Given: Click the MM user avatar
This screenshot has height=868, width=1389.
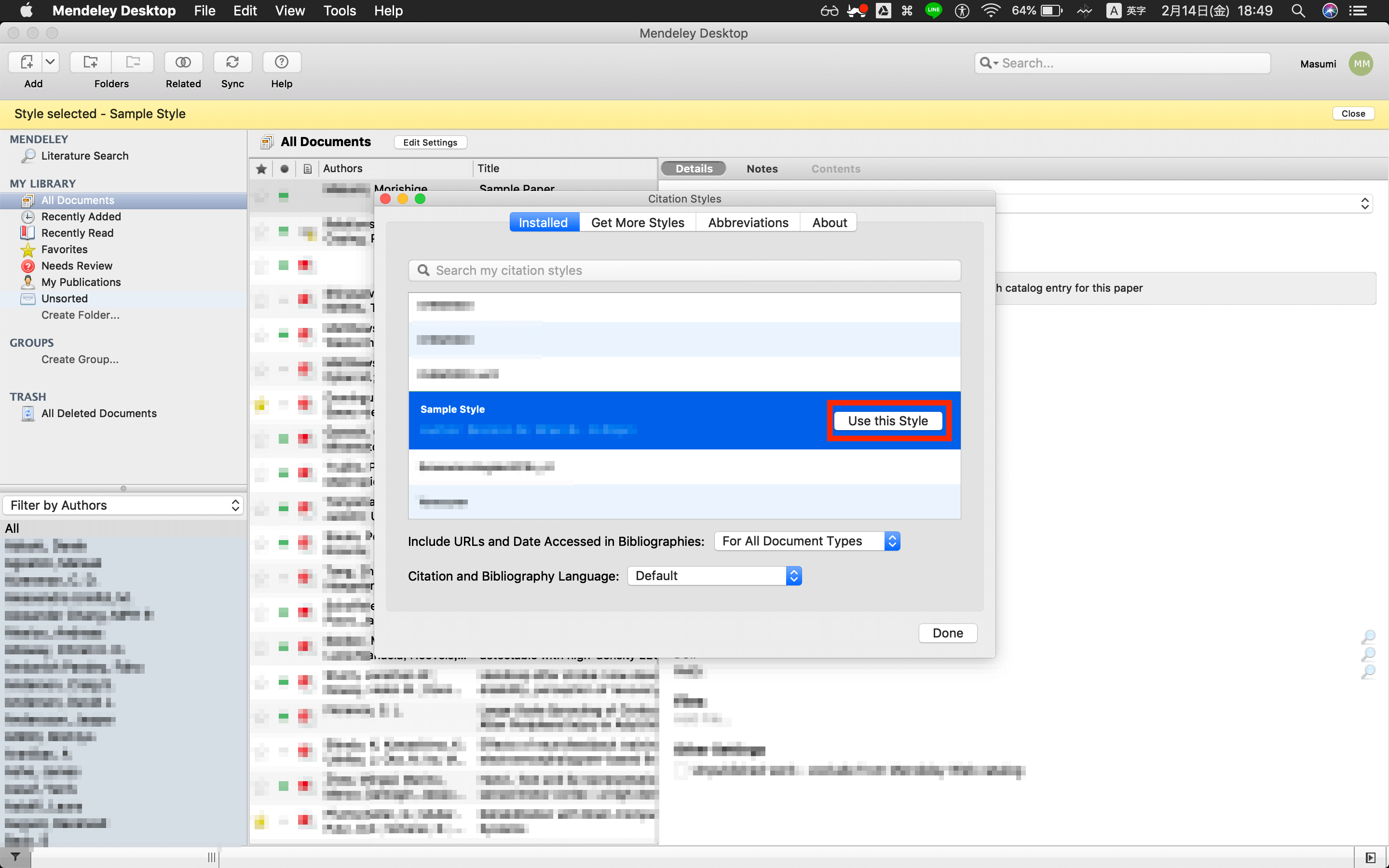Looking at the screenshot, I should pyautogui.click(x=1362, y=64).
